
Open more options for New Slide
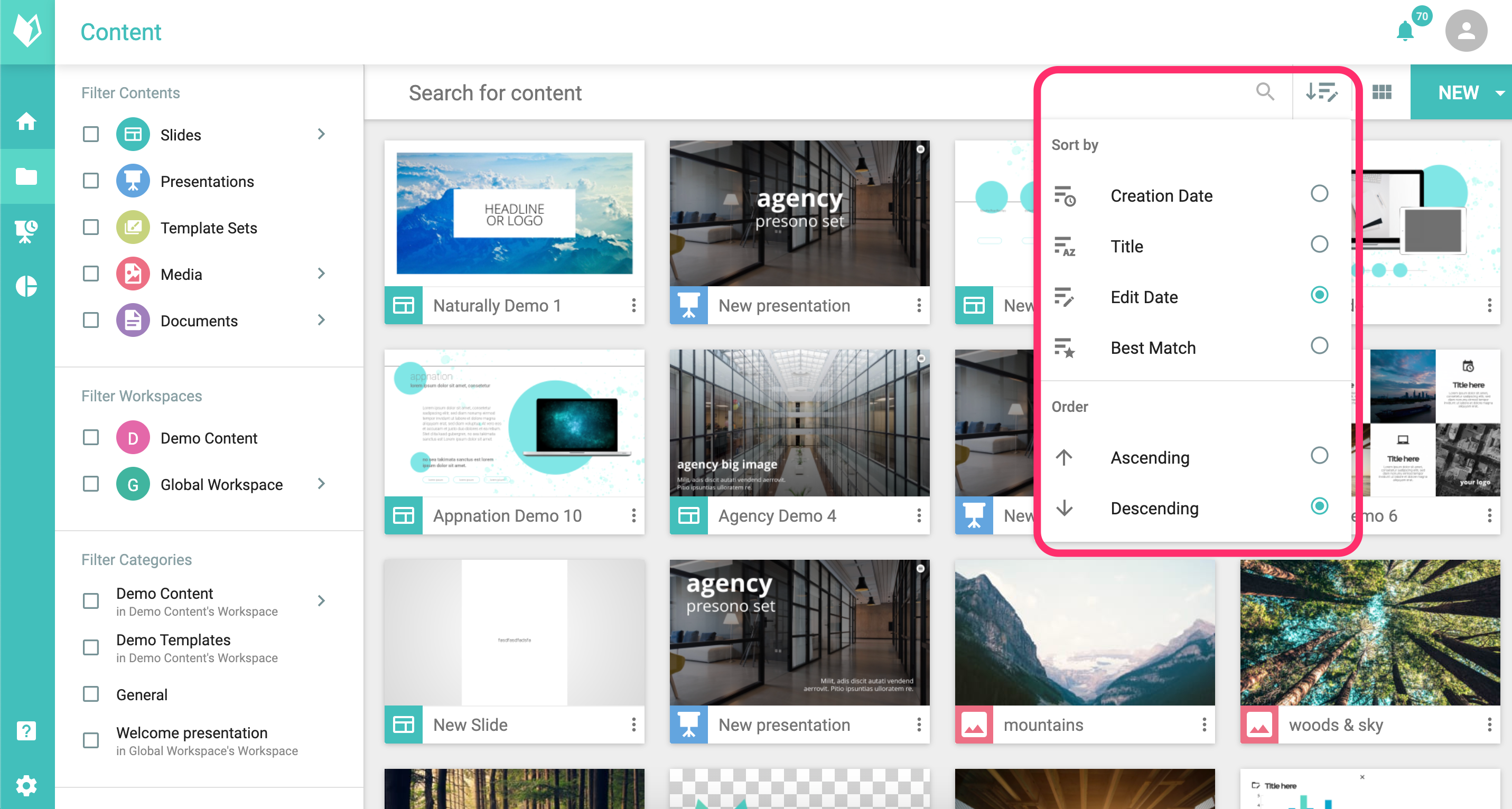click(x=634, y=725)
